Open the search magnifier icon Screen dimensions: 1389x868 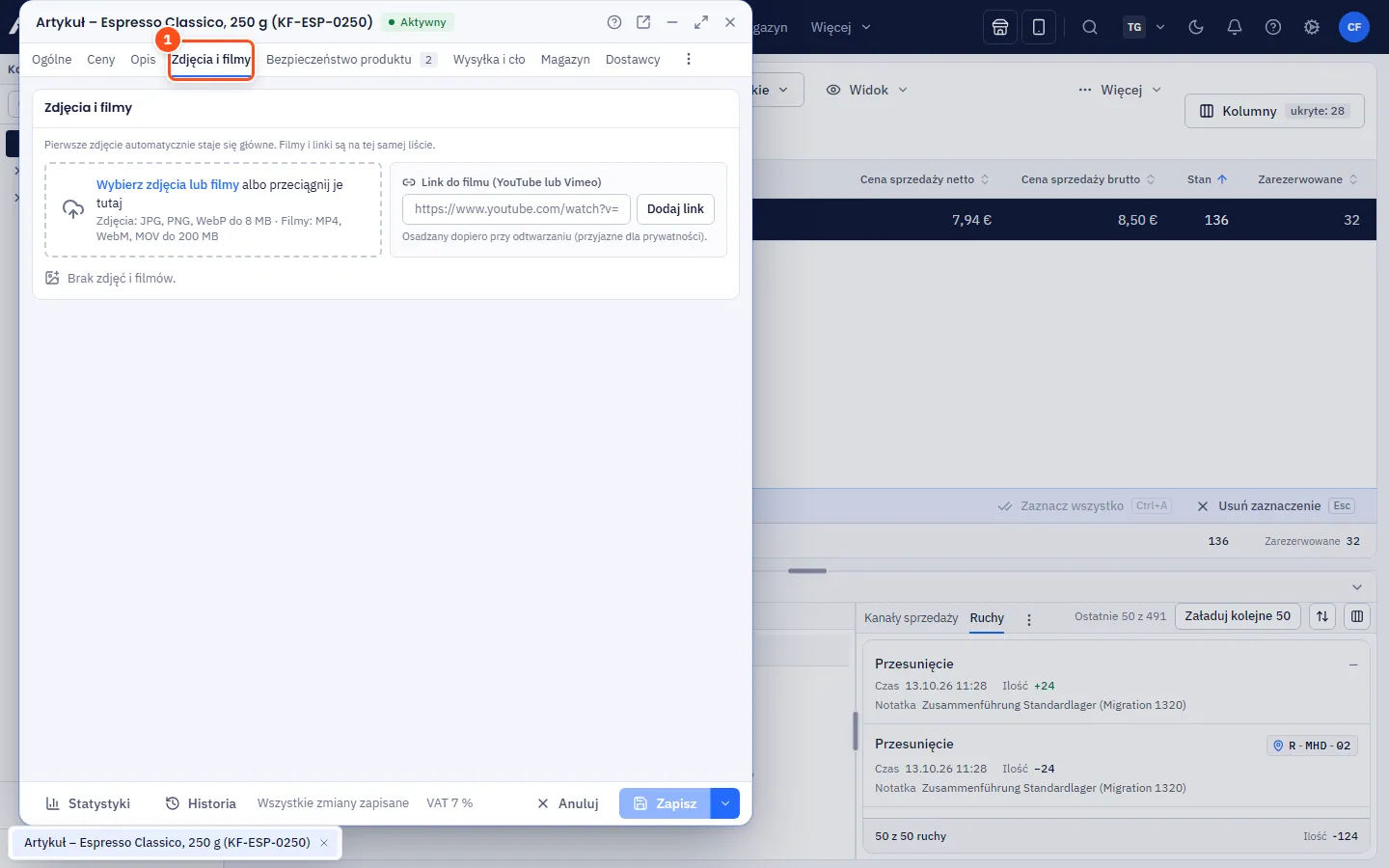click(x=1090, y=27)
